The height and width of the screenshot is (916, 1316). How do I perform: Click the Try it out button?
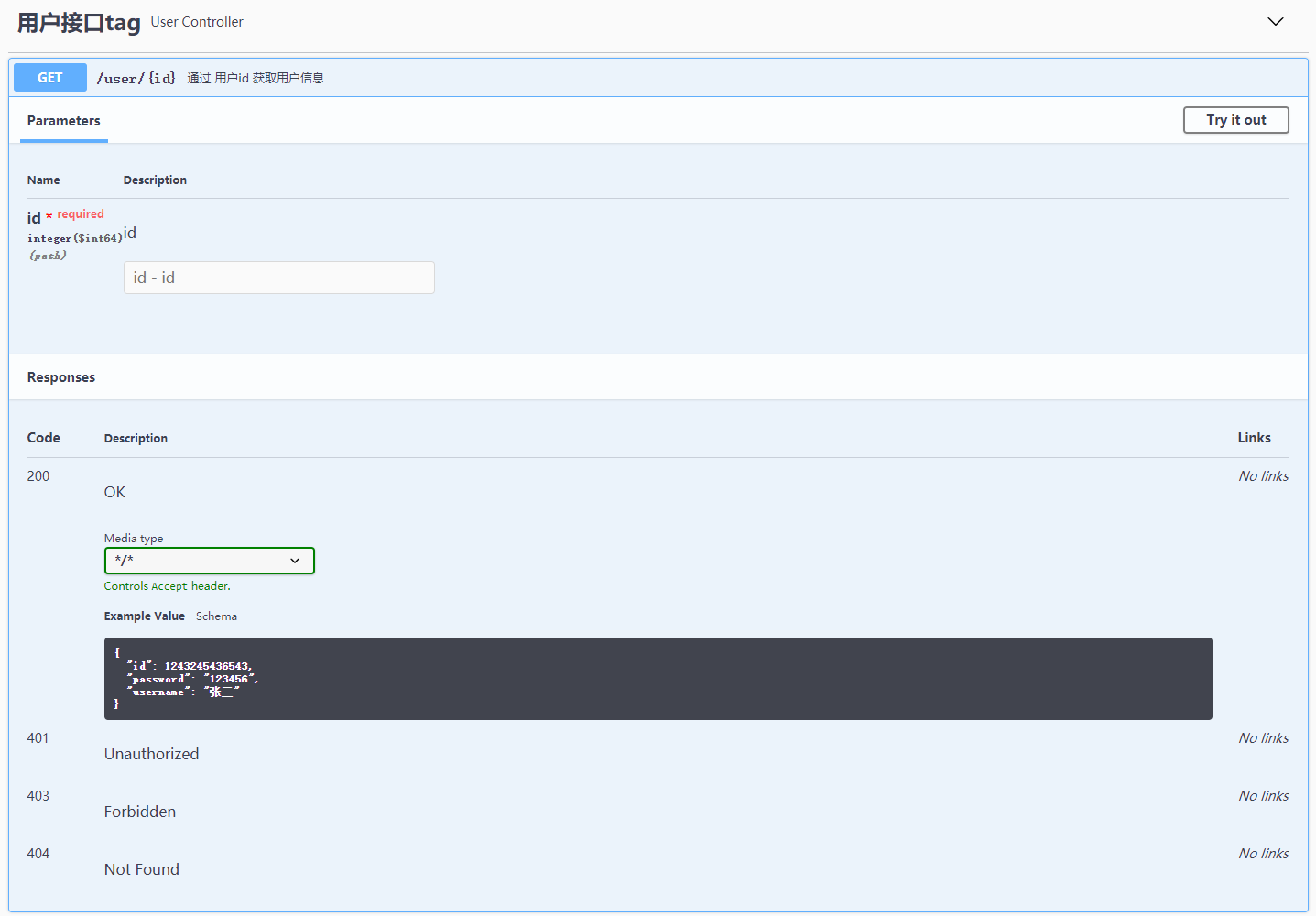coord(1235,120)
